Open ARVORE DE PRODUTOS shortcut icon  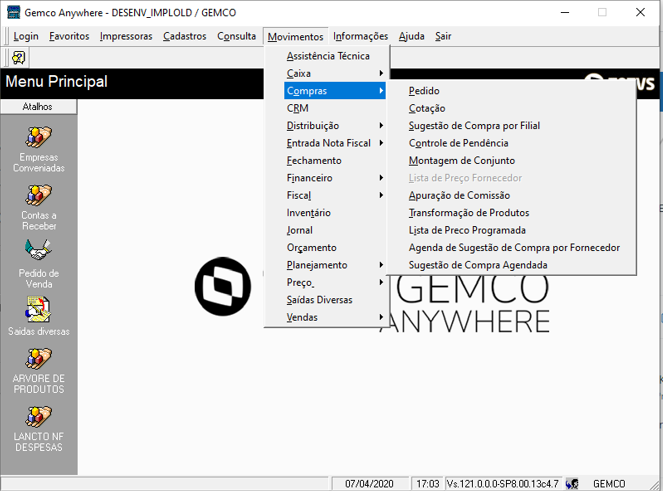(38, 359)
